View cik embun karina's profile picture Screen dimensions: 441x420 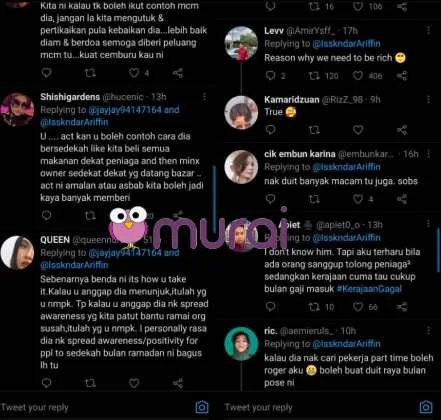point(241,167)
